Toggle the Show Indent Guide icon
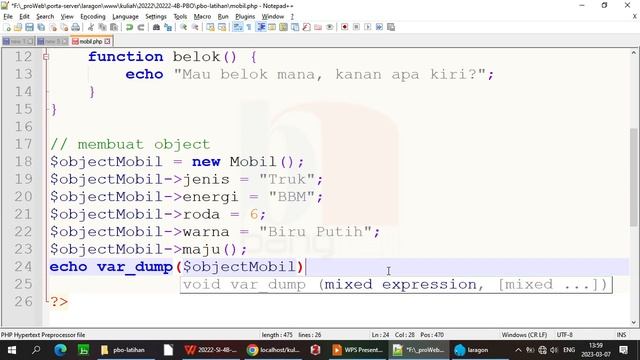 click(260, 27)
